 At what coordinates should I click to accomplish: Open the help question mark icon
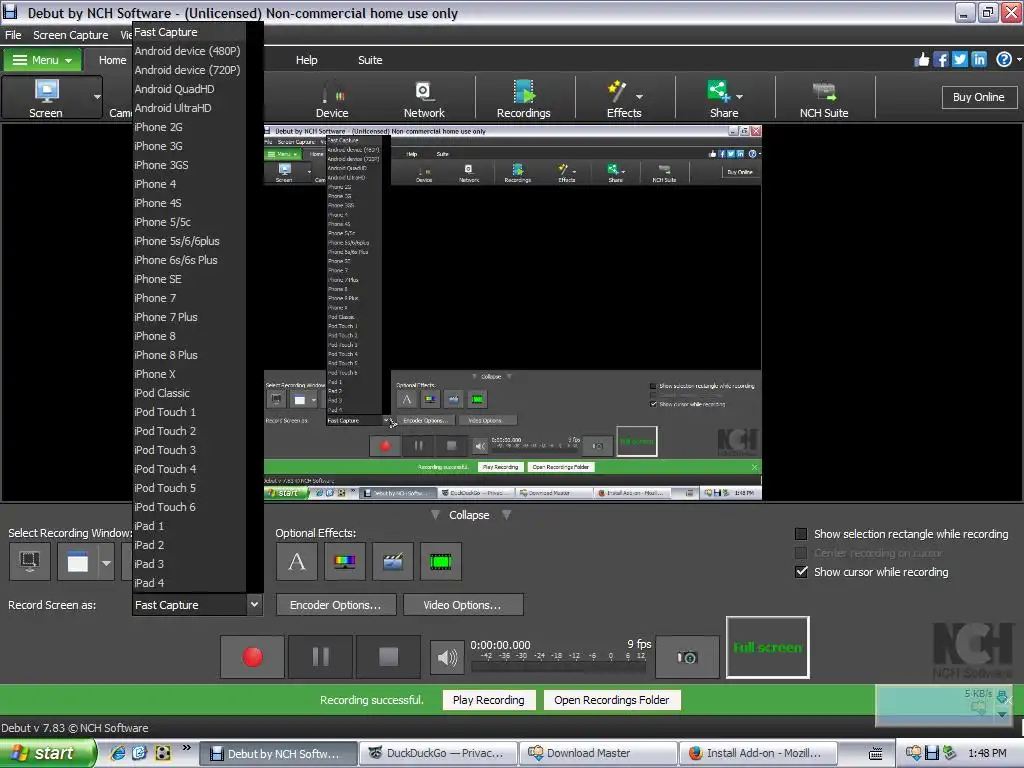(1004, 60)
